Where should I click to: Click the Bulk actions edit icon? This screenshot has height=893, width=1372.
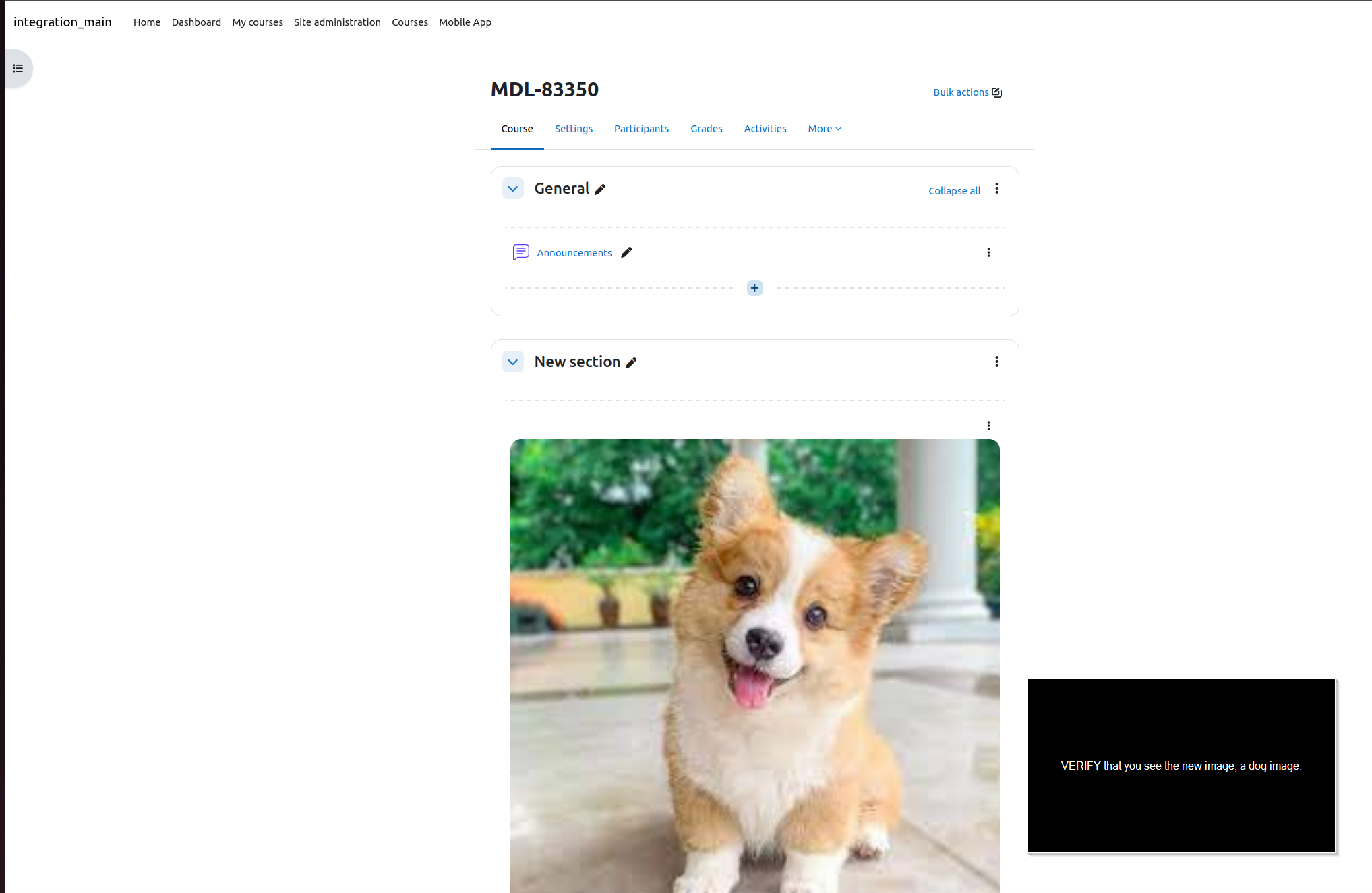point(996,92)
